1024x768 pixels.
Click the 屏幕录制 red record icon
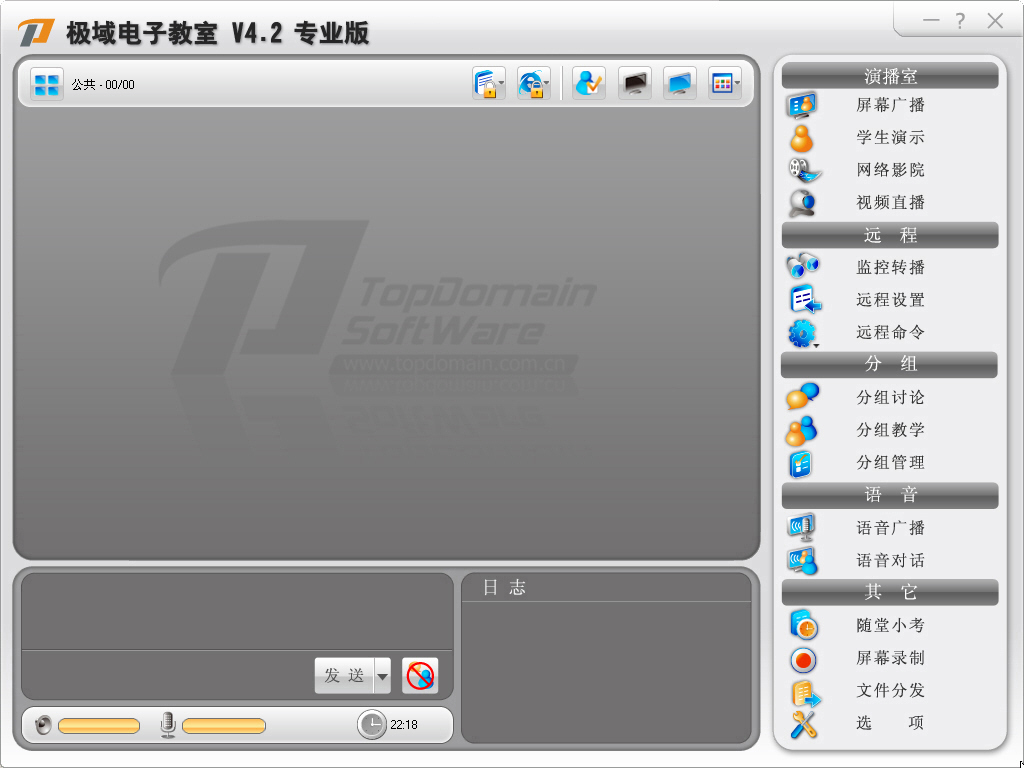803,660
